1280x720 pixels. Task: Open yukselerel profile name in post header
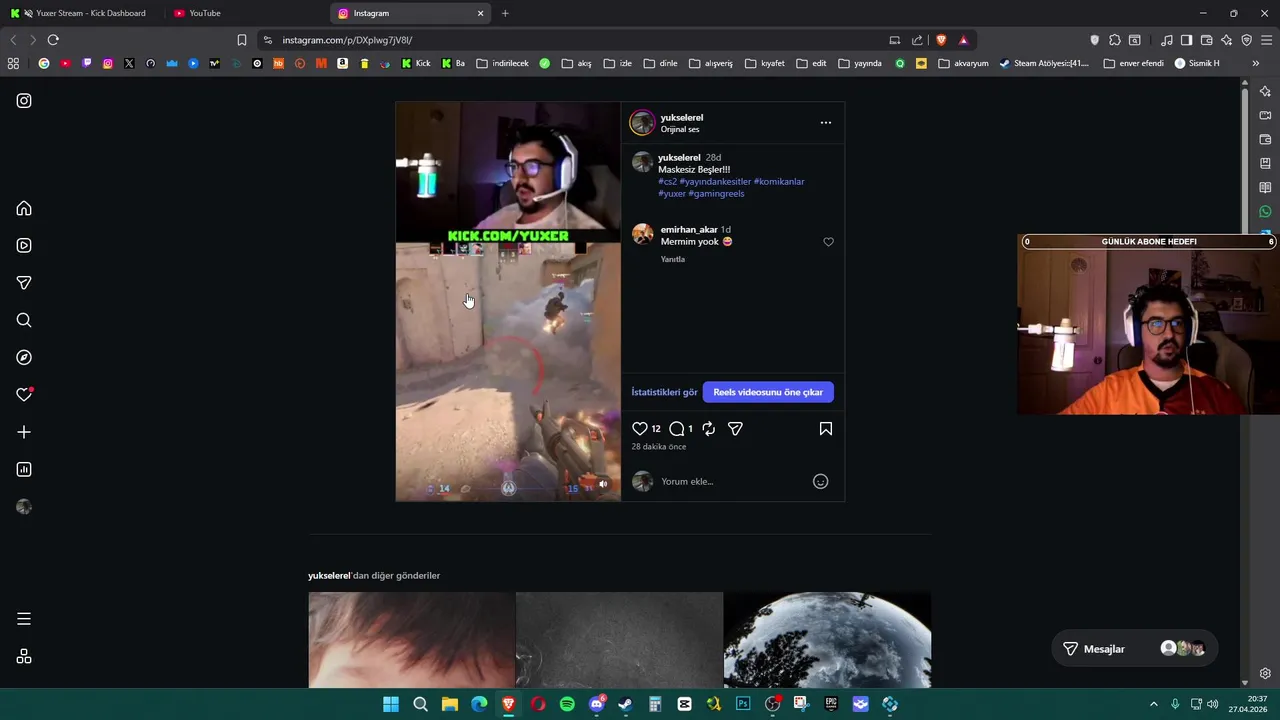(682, 117)
